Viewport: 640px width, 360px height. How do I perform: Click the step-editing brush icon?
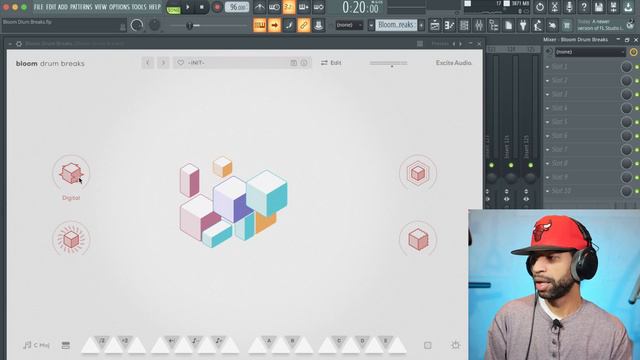[x=289, y=25]
